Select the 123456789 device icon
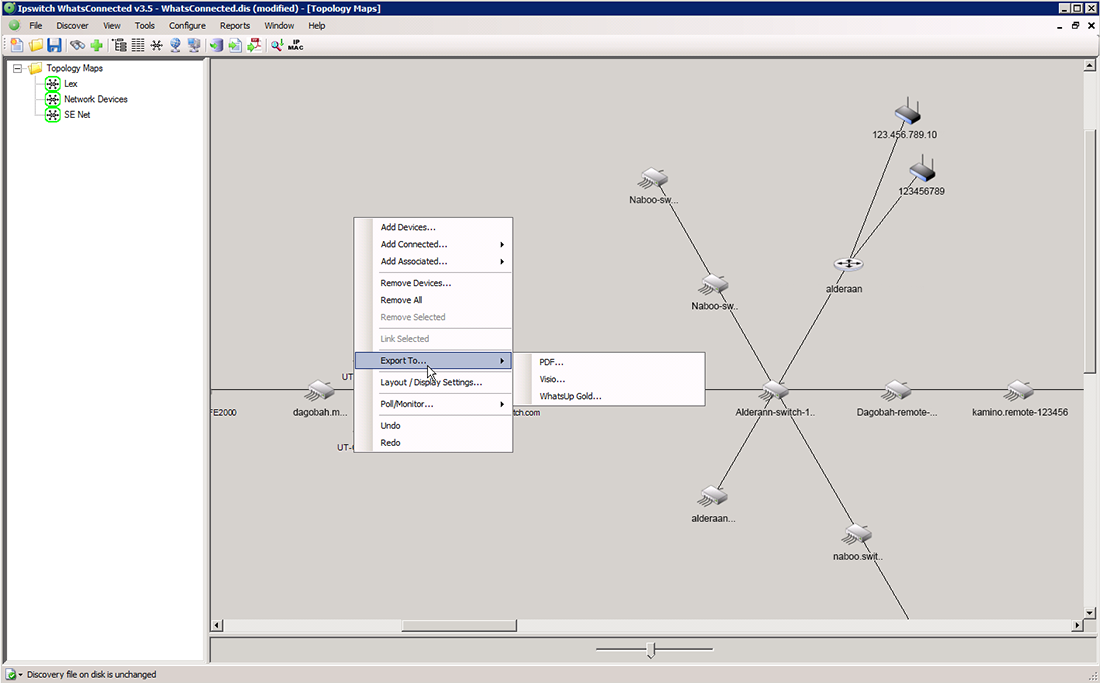 922,169
